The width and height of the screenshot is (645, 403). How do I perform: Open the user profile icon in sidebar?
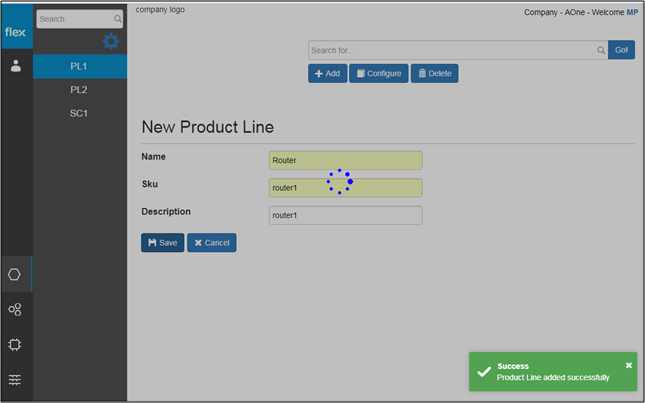click(16, 66)
